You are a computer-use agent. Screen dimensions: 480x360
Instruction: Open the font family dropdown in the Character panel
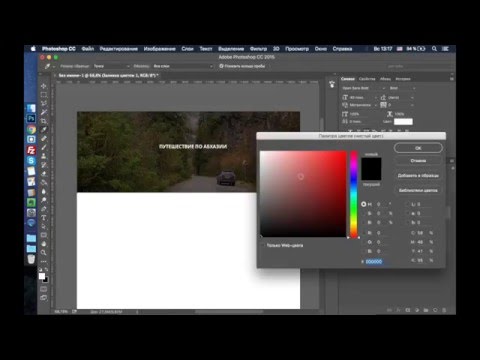(364, 88)
